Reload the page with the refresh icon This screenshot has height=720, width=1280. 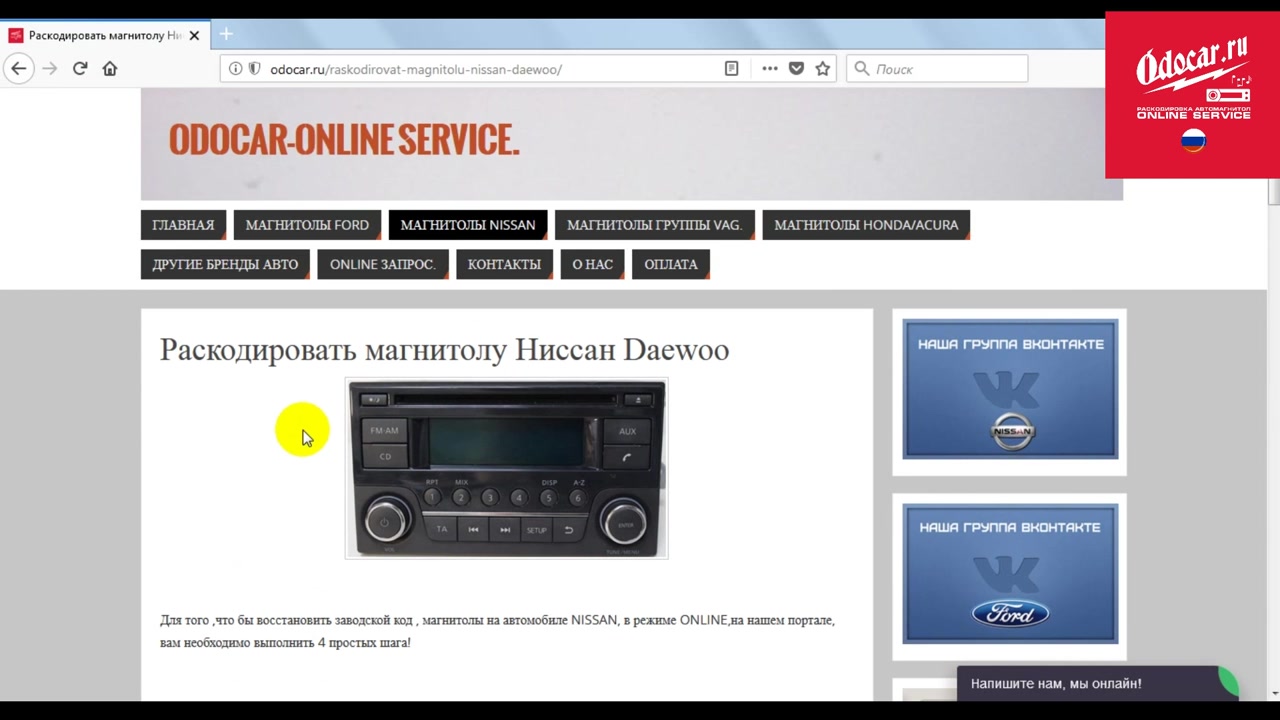click(x=80, y=69)
